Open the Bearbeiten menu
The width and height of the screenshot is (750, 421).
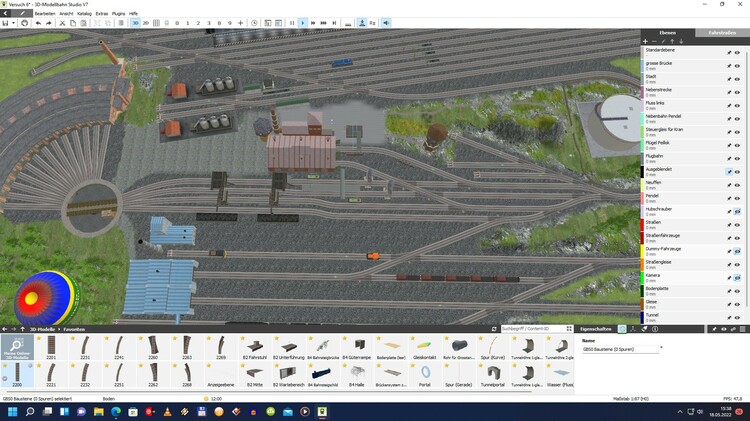pyautogui.click(x=44, y=13)
